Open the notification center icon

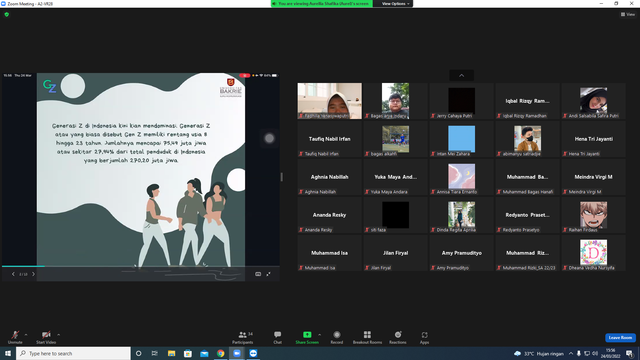point(629,353)
